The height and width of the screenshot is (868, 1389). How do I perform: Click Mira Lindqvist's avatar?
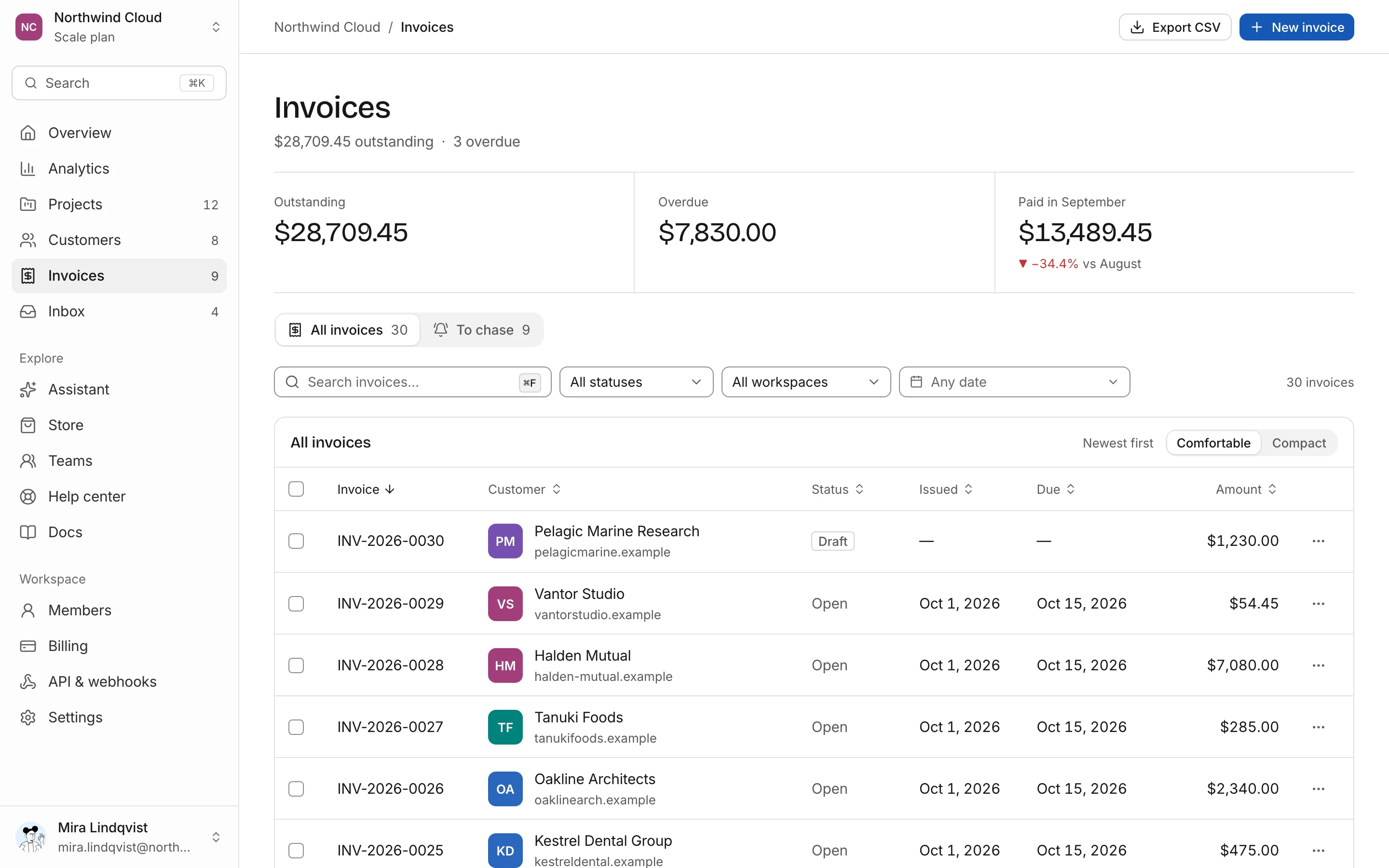coord(31,837)
